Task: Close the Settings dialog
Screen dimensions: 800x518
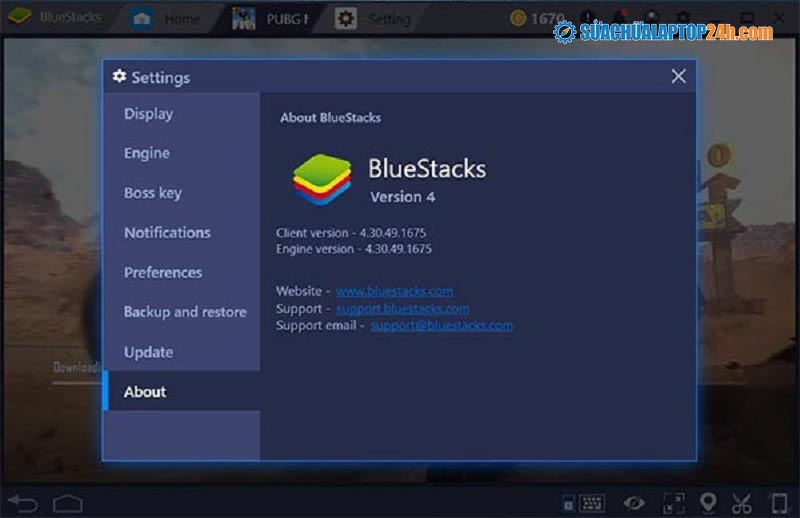Action: coord(678,76)
